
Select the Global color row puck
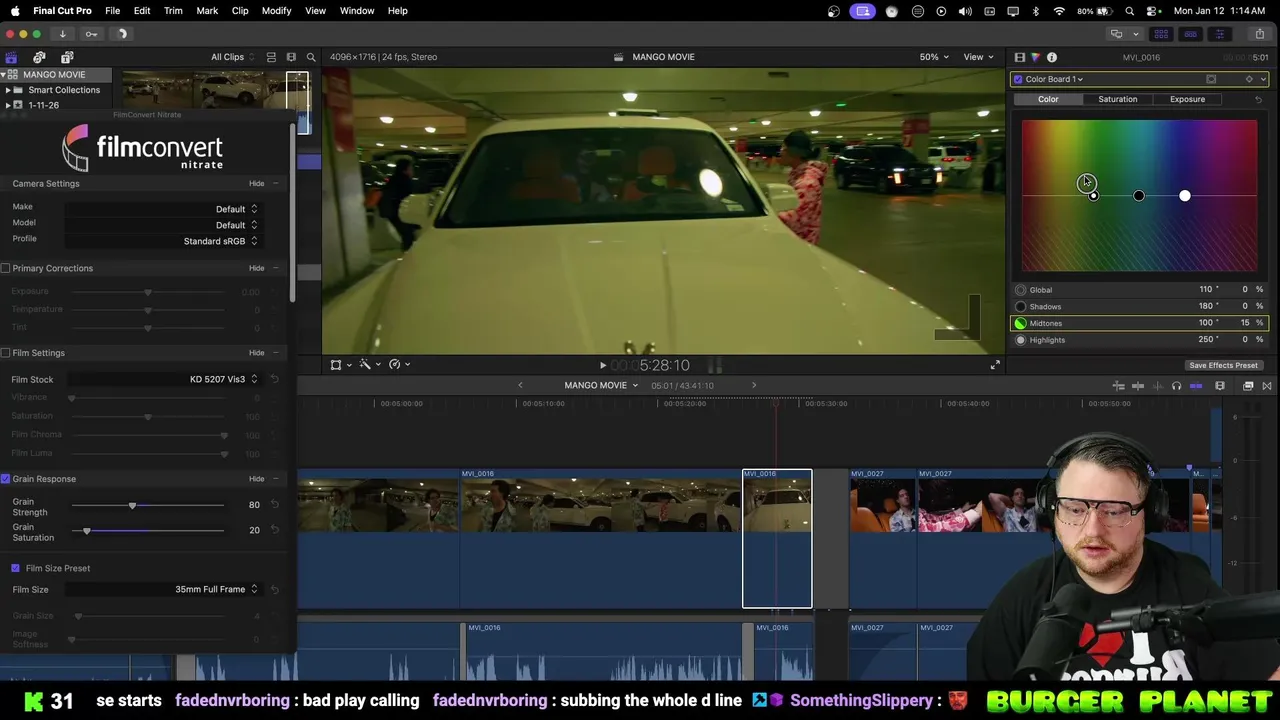coord(1020,290)
